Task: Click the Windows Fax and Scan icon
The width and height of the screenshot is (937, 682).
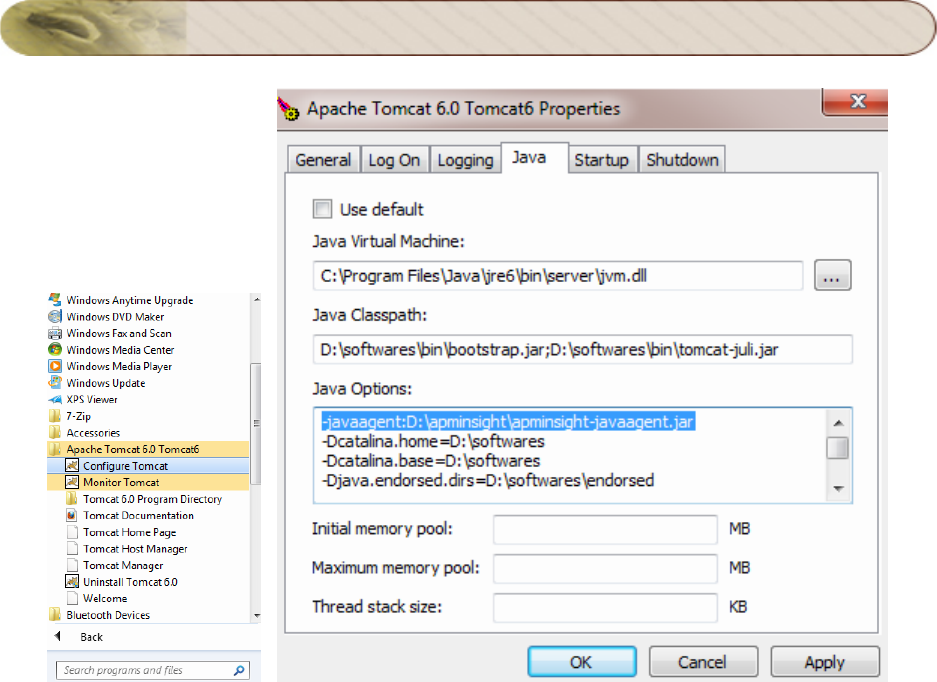Action: point(55,333)
